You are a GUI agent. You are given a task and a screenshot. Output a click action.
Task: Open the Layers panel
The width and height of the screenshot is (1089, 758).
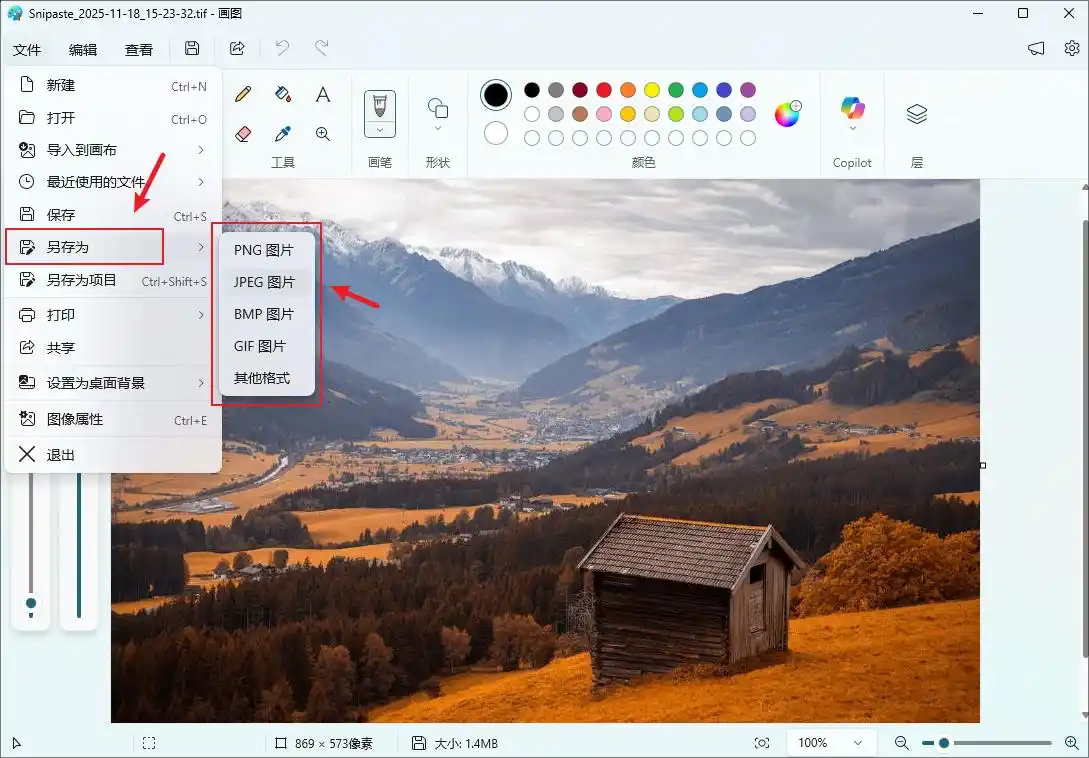(916, 114)
